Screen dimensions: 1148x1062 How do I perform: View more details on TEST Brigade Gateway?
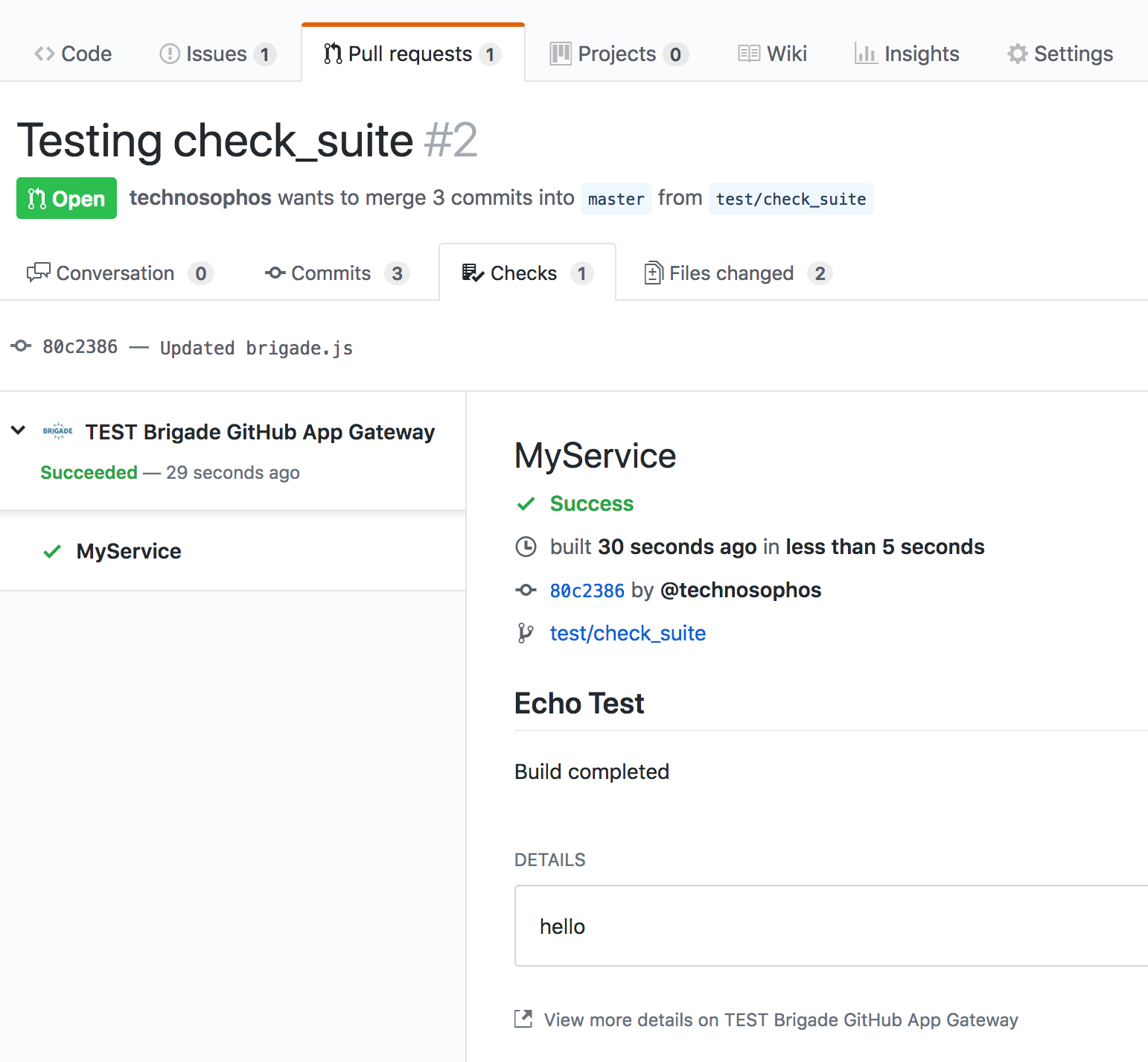pyautogui.click(x=781, y=1020)
